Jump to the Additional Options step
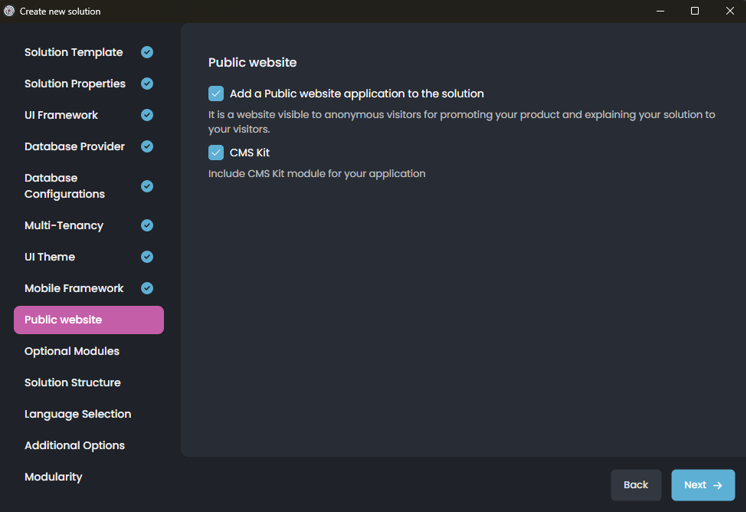Viewport: 746px width, 513px height. point(74,445)
